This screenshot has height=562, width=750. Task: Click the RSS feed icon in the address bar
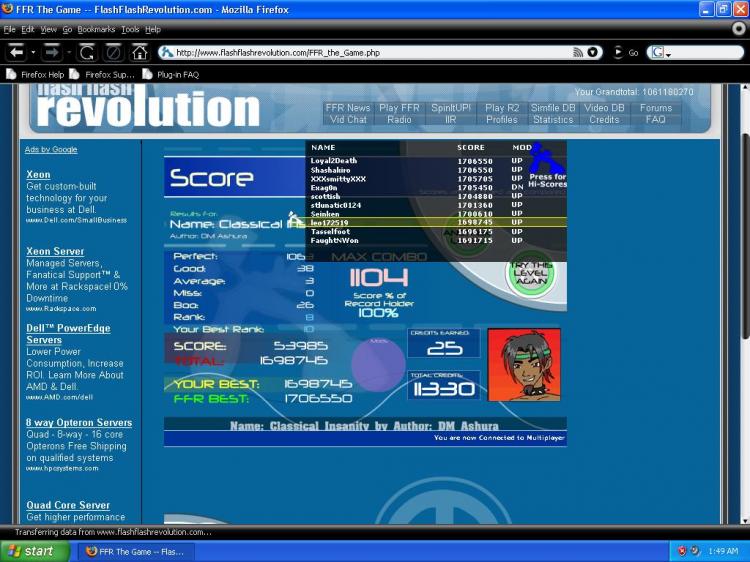point(578,53)
